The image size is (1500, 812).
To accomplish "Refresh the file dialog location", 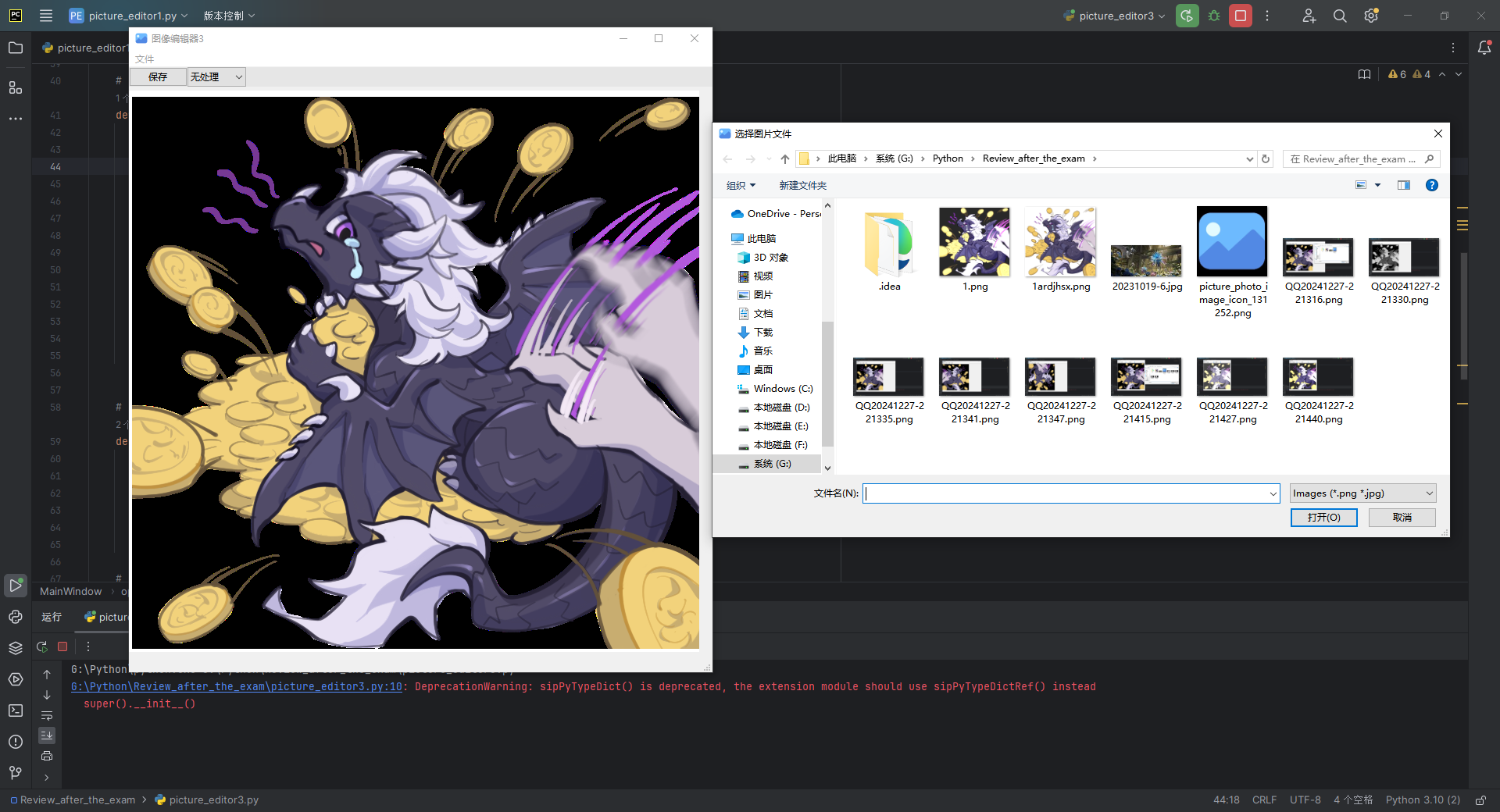I will [x=1266, y=158].
